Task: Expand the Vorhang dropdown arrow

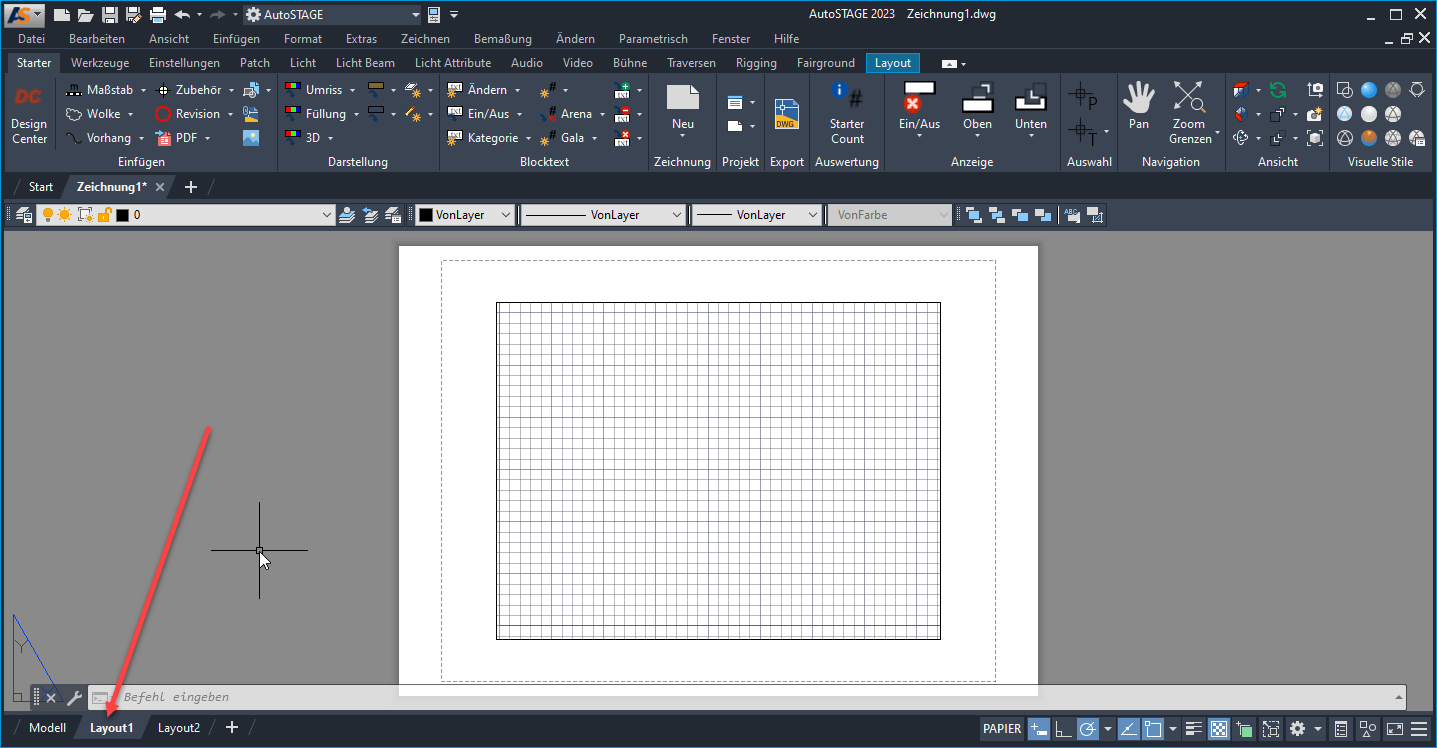Action: pos(141,138)
